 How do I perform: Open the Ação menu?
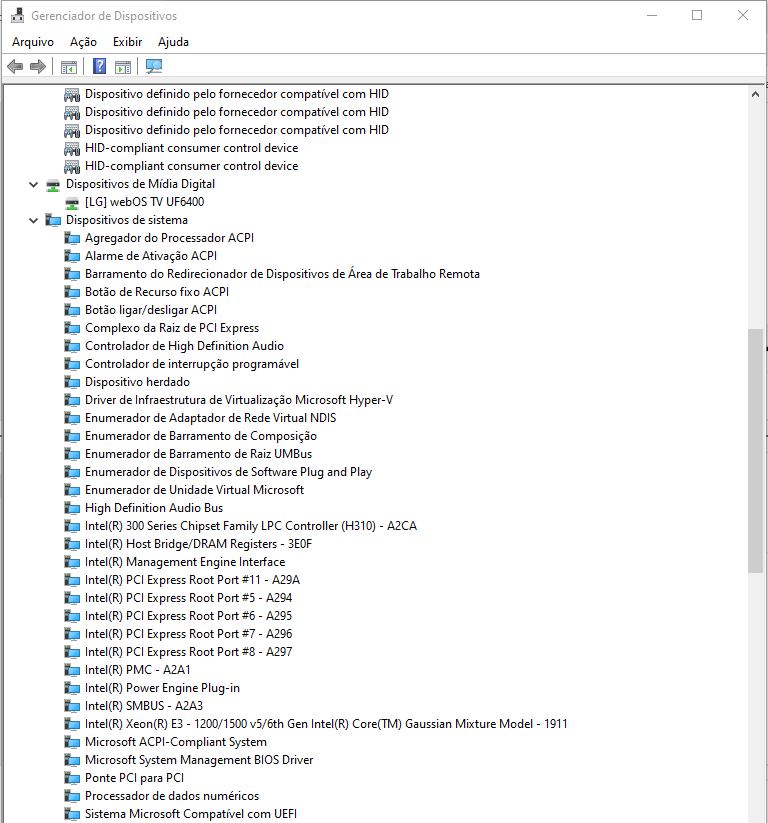click(x=83, y=42)
